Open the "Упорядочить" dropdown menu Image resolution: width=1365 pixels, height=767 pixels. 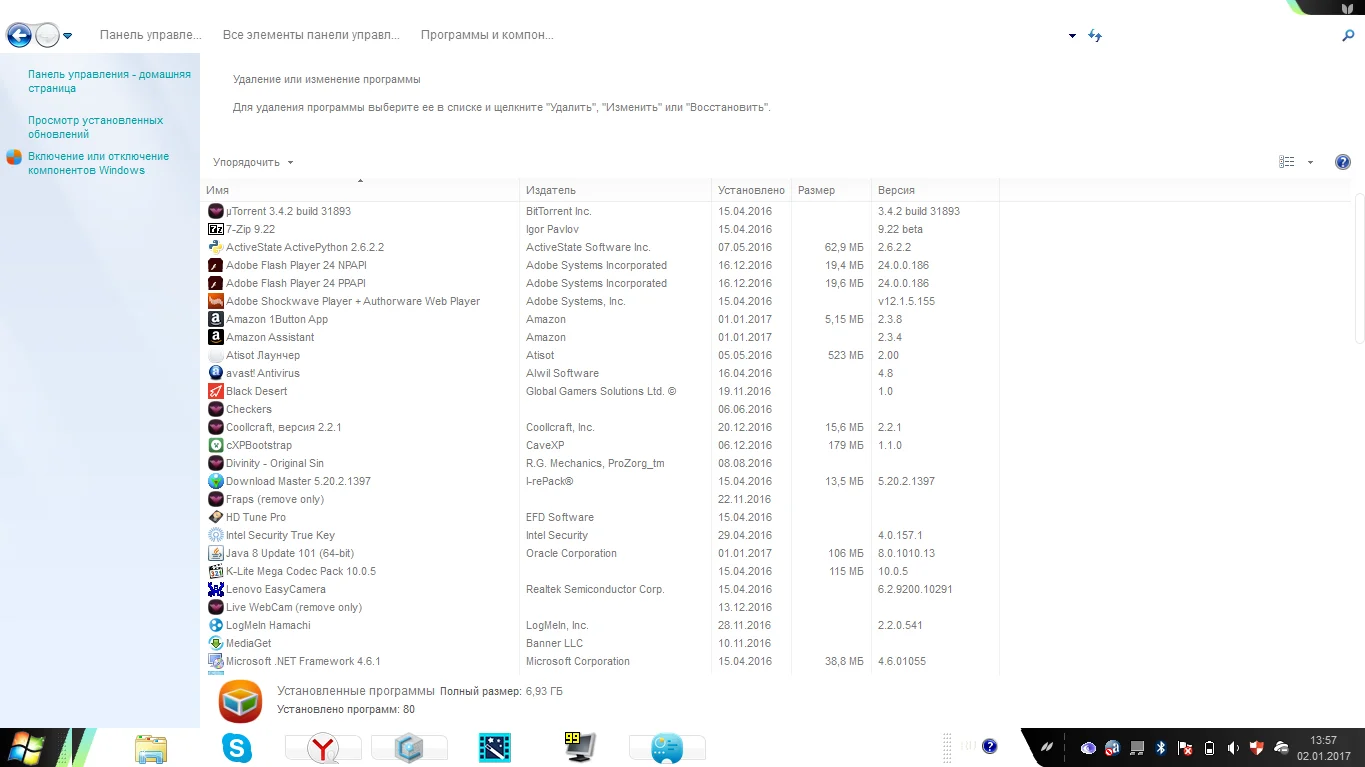pyautogui.click(x=253, y=162)
